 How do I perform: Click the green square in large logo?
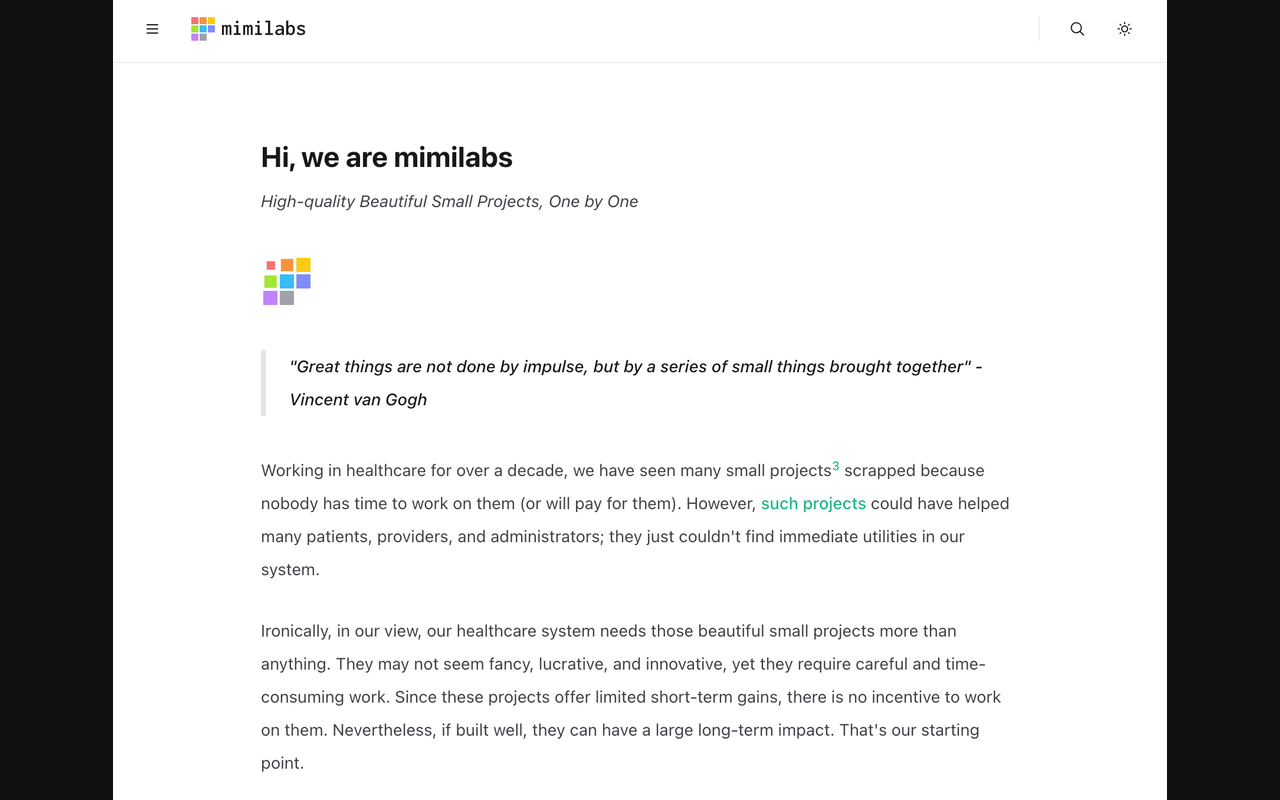click(270, 282)
